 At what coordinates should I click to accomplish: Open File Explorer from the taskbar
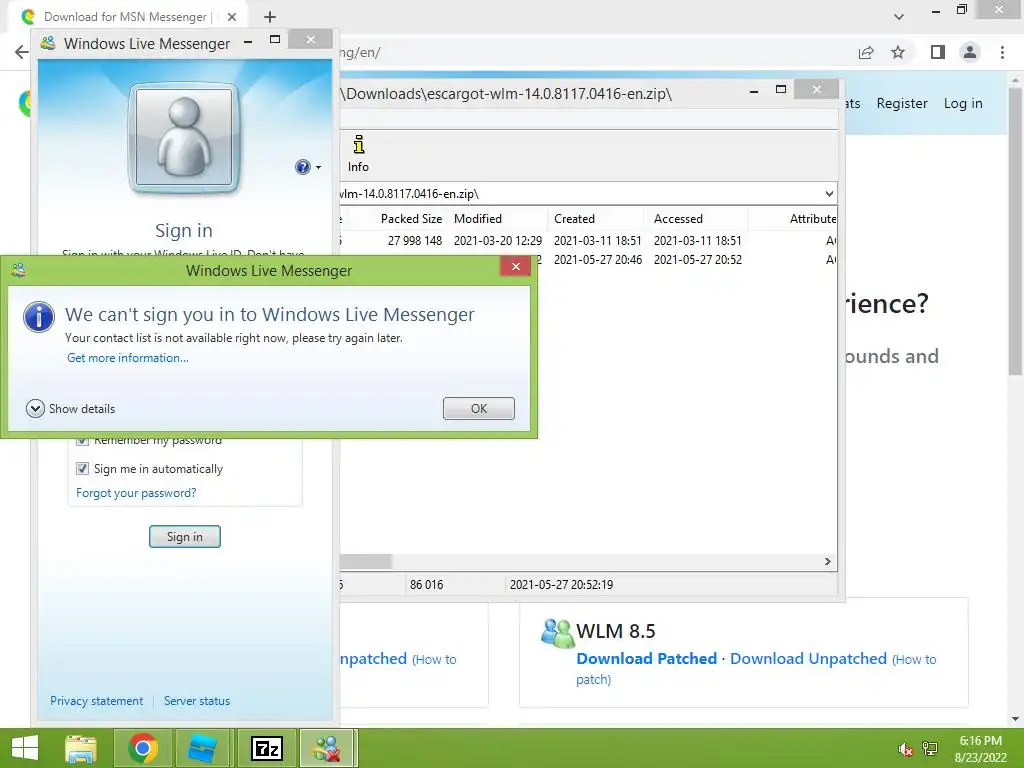pyautogui.click(x=81, y=748)
